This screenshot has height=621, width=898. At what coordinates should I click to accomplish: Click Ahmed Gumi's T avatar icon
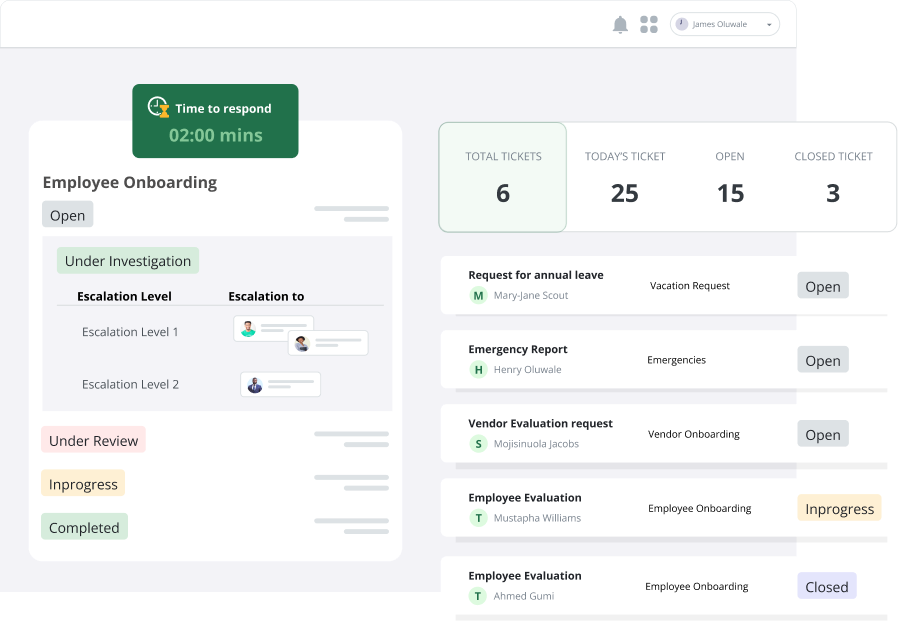point(479,596)
